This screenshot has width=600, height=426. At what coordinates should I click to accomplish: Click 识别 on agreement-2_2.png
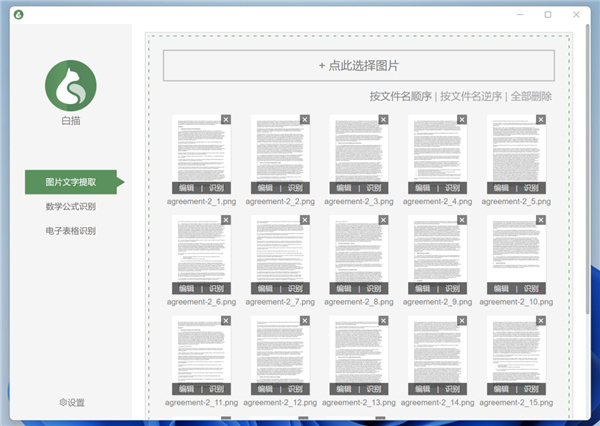tap(295, 188)
